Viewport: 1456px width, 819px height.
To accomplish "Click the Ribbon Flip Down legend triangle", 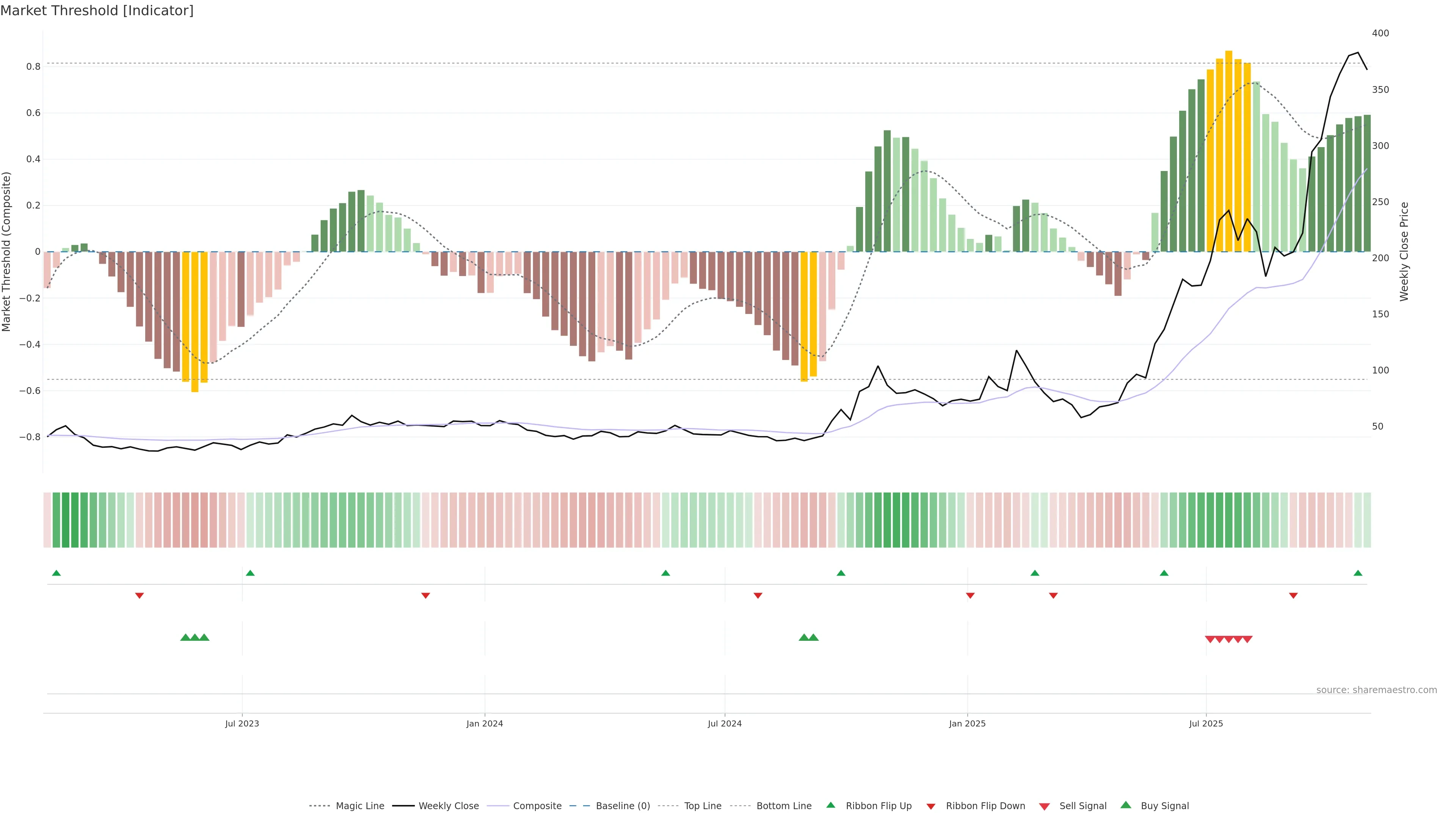I will tap(931, 806).
